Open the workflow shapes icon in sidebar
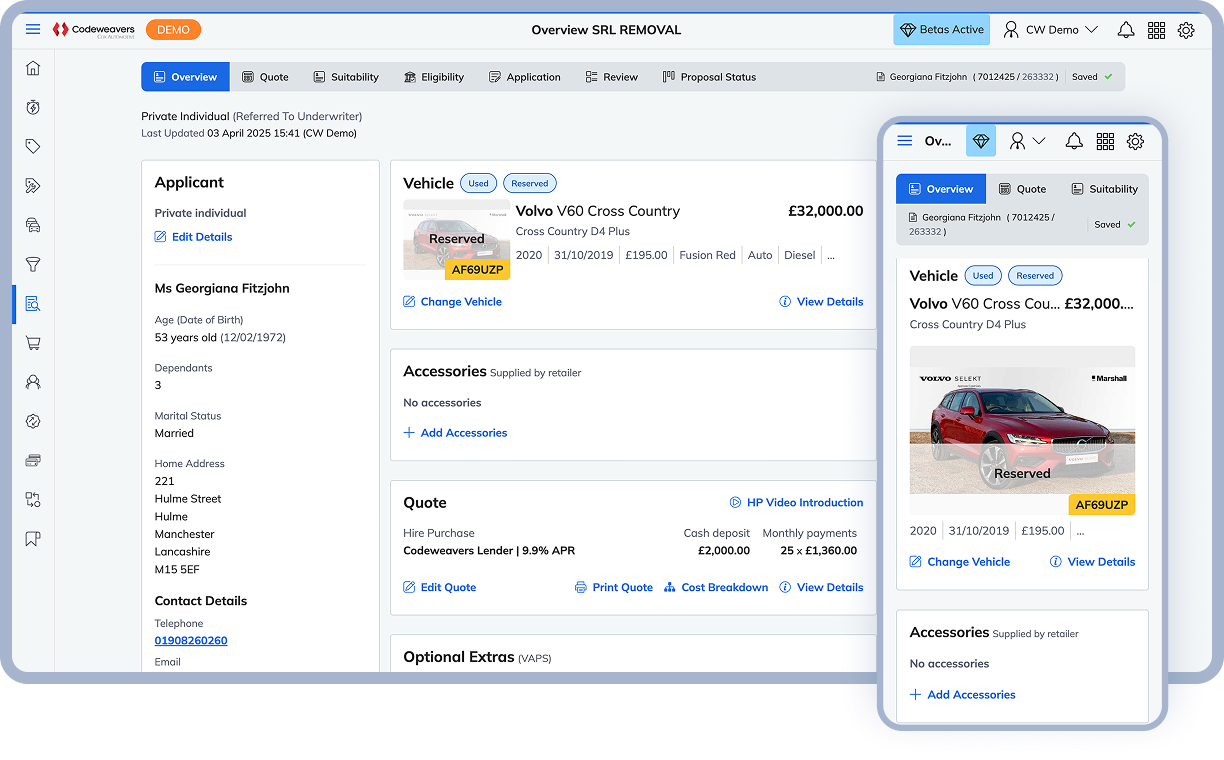 [x=33, y=500]
